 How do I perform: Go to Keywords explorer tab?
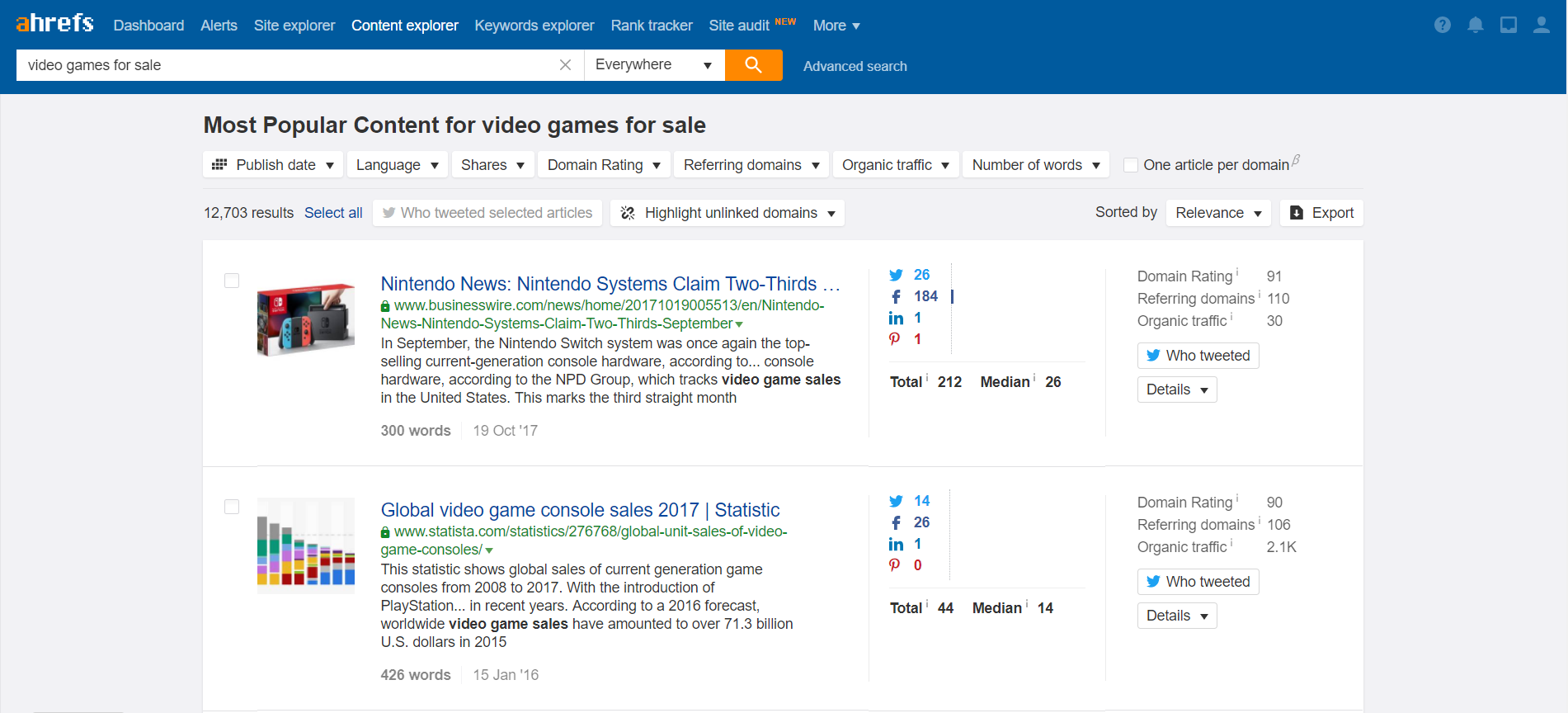coord(534,26)
